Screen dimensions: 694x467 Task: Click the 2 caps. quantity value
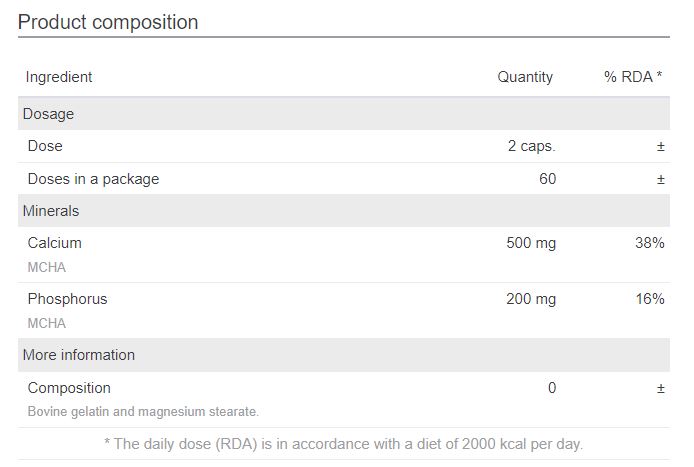click(x=531, y=146)
